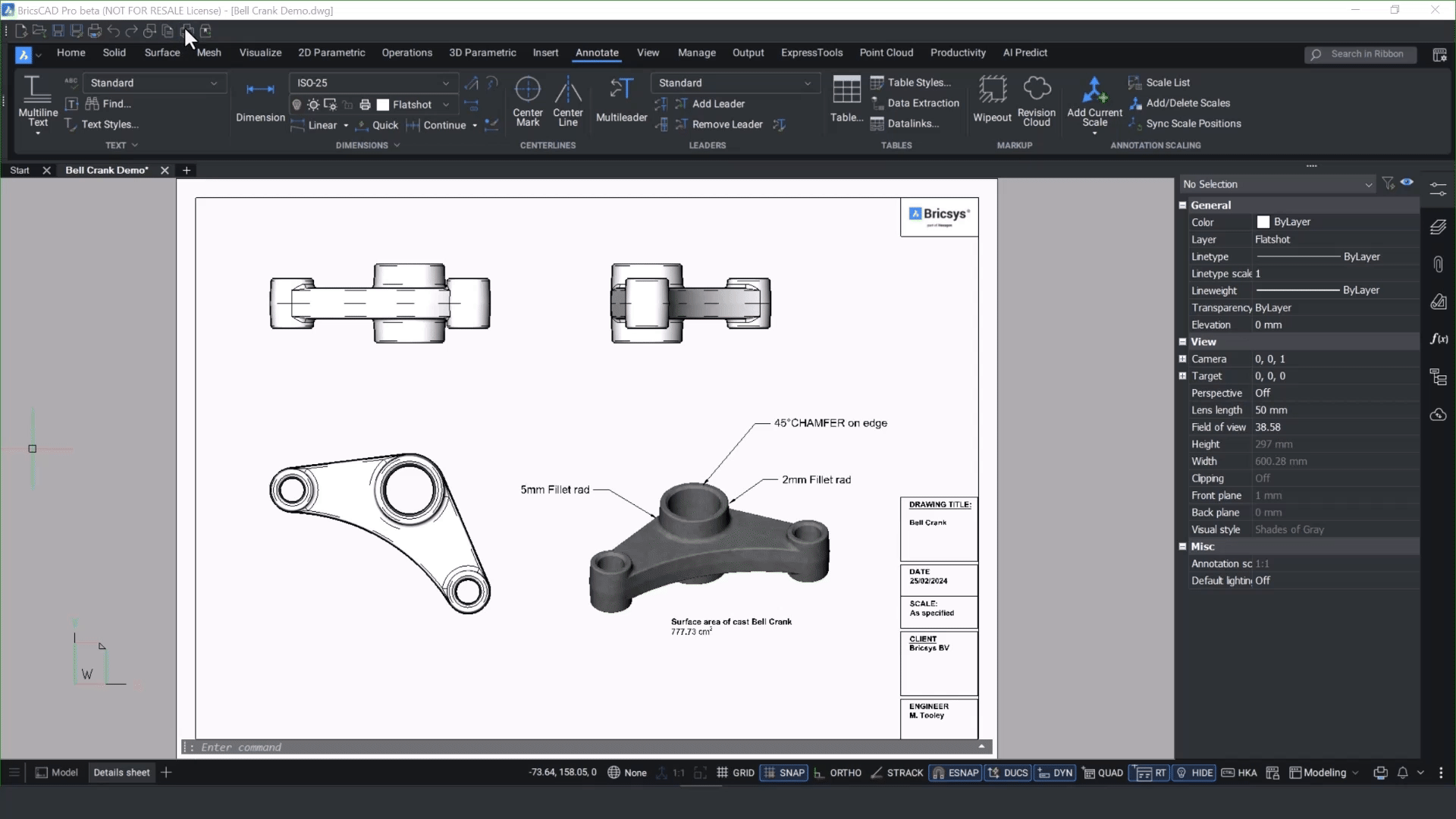Expand the No Selection properties dropdown
The image size is (1456, 819).
pos(1368,184)
